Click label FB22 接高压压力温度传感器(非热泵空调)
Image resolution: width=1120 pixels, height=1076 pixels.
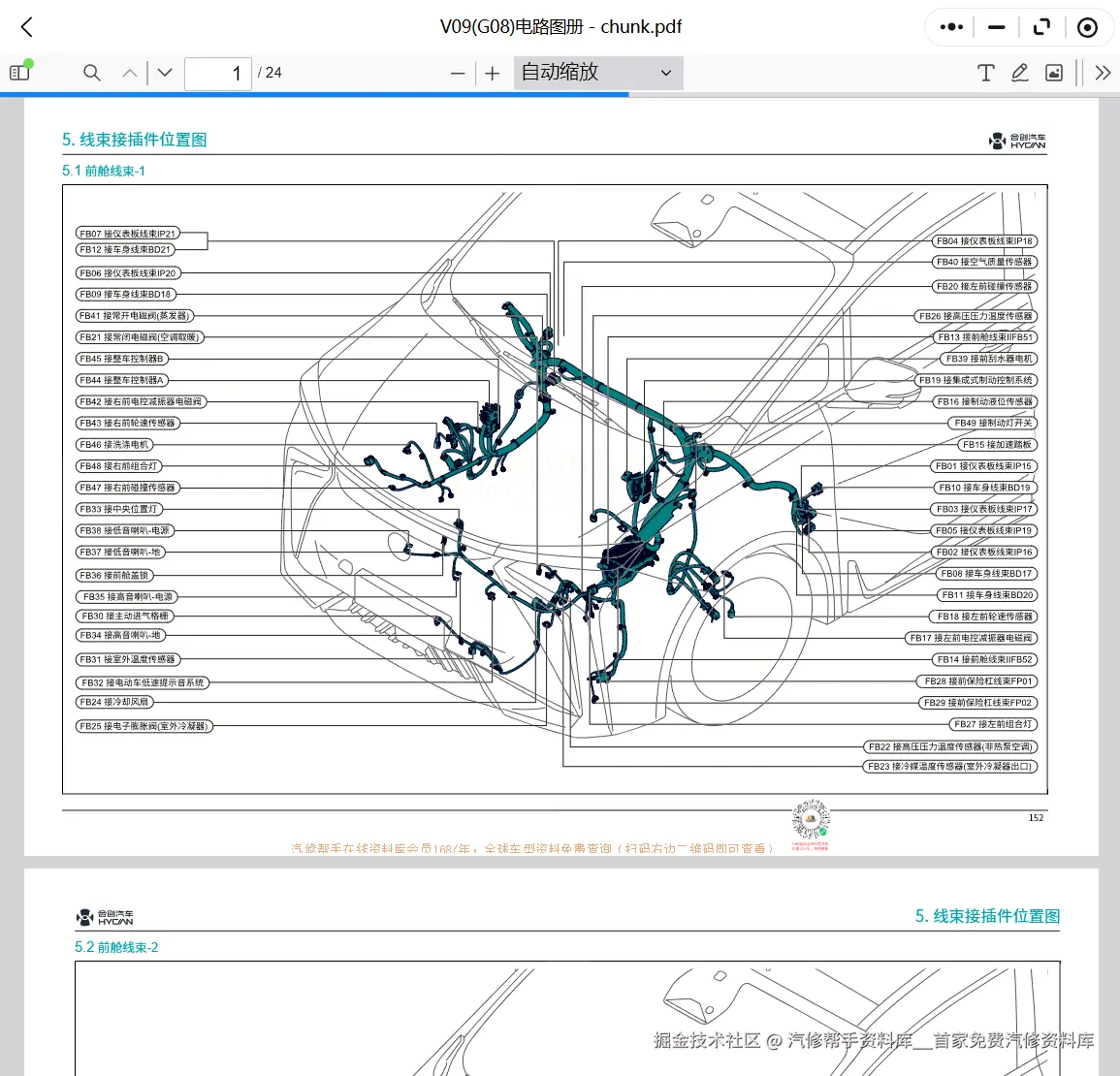click(x=950, y=746)
